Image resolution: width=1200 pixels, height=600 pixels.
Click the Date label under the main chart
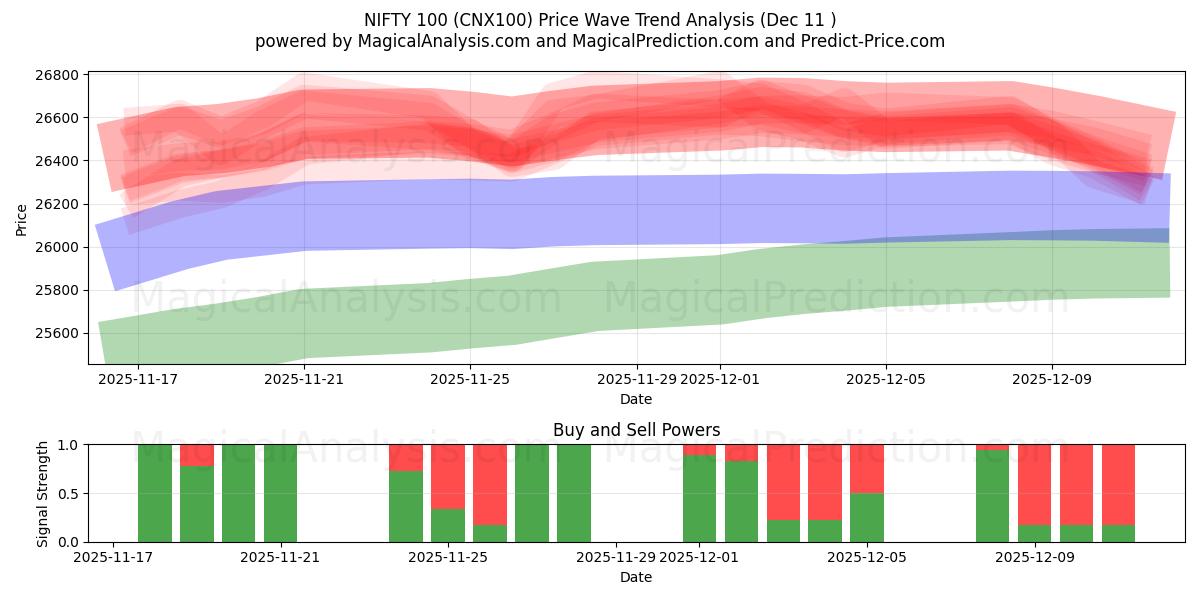634,399
